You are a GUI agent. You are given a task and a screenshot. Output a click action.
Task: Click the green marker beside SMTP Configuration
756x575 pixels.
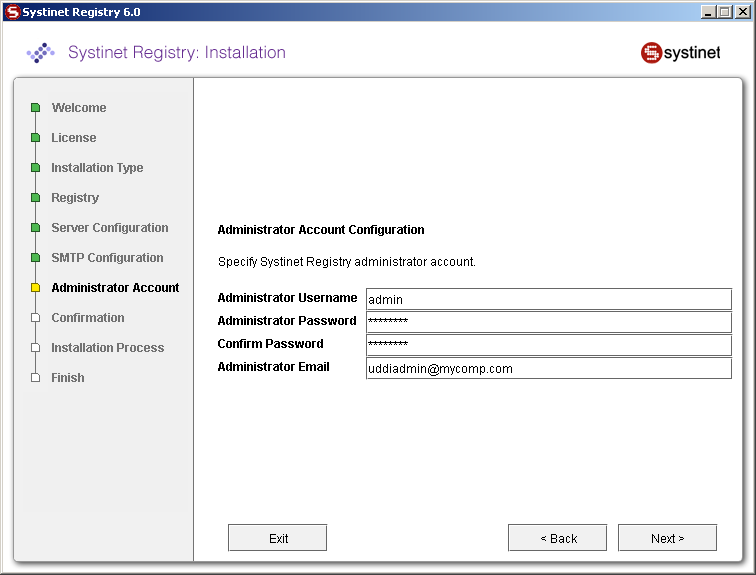point(35,257)
